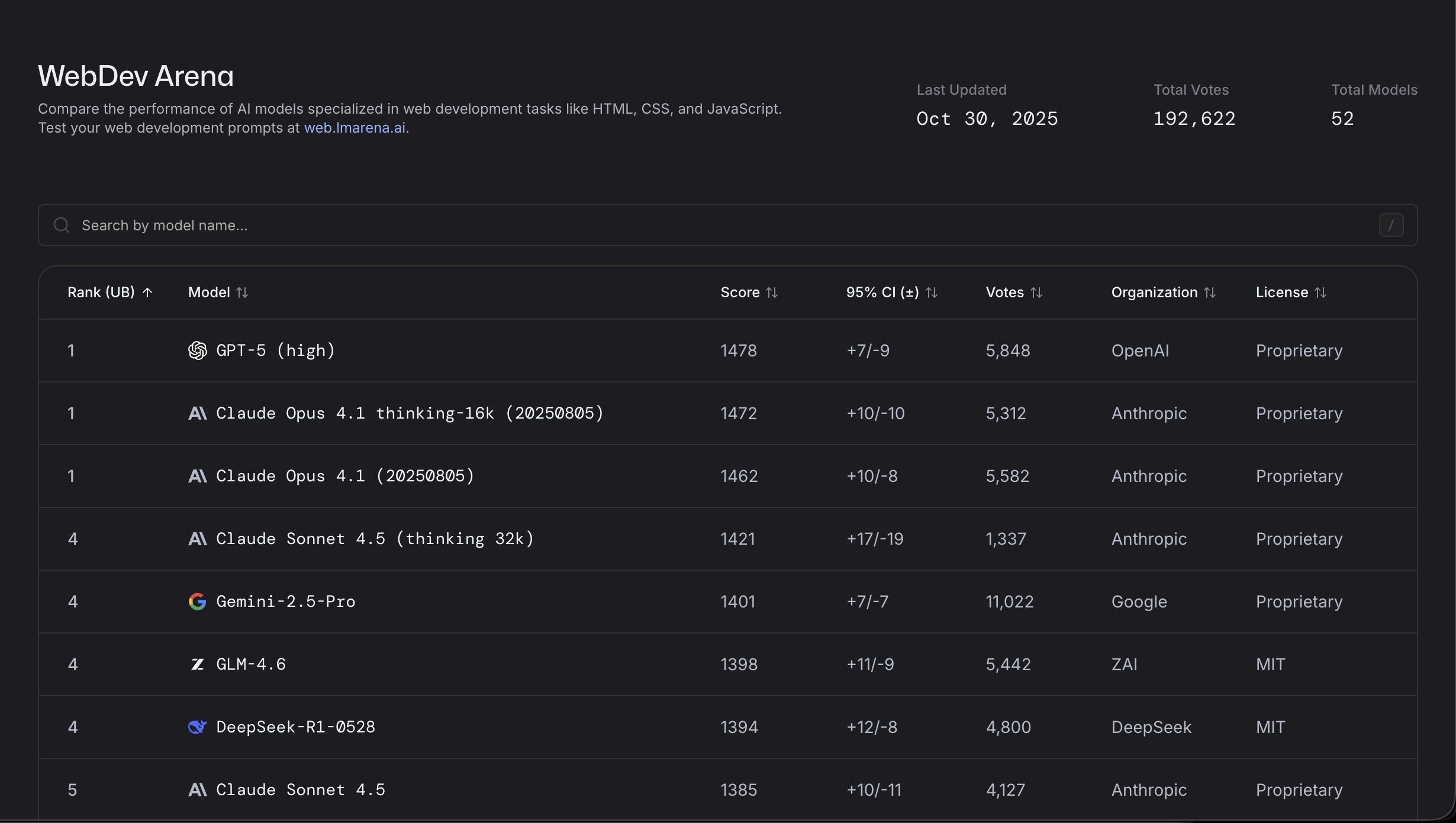Click the WebDev Arena title heading
Screen dimensions: 1456x823
pos(136,76)
